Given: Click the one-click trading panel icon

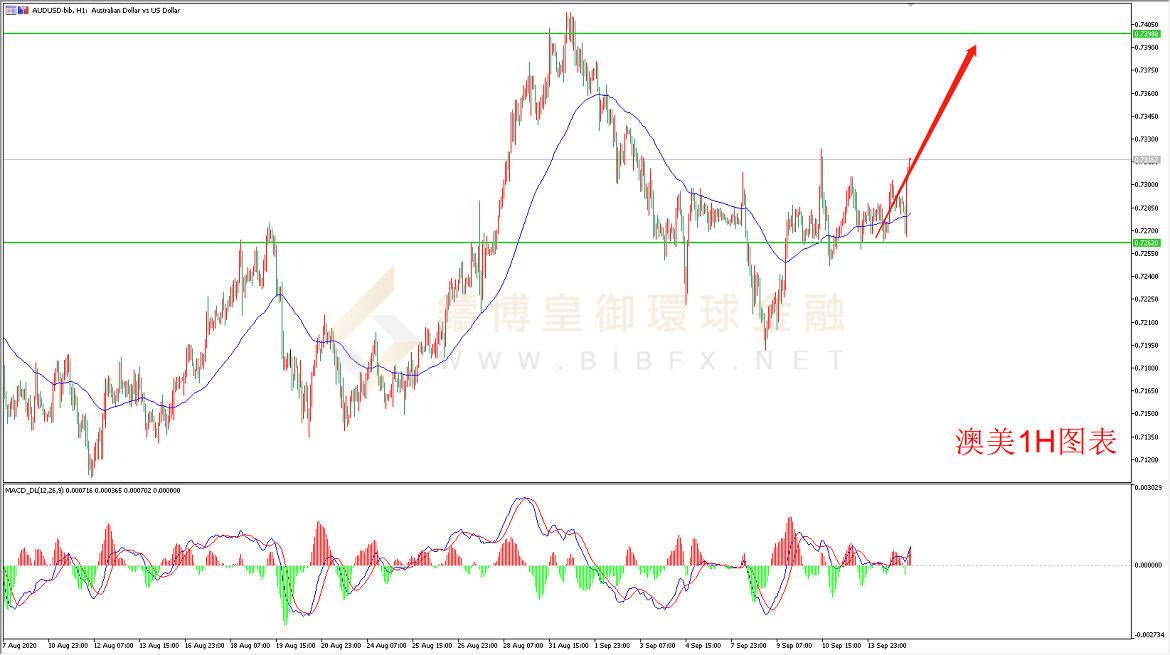Looking at the screenshot, I should coord(10,10).
